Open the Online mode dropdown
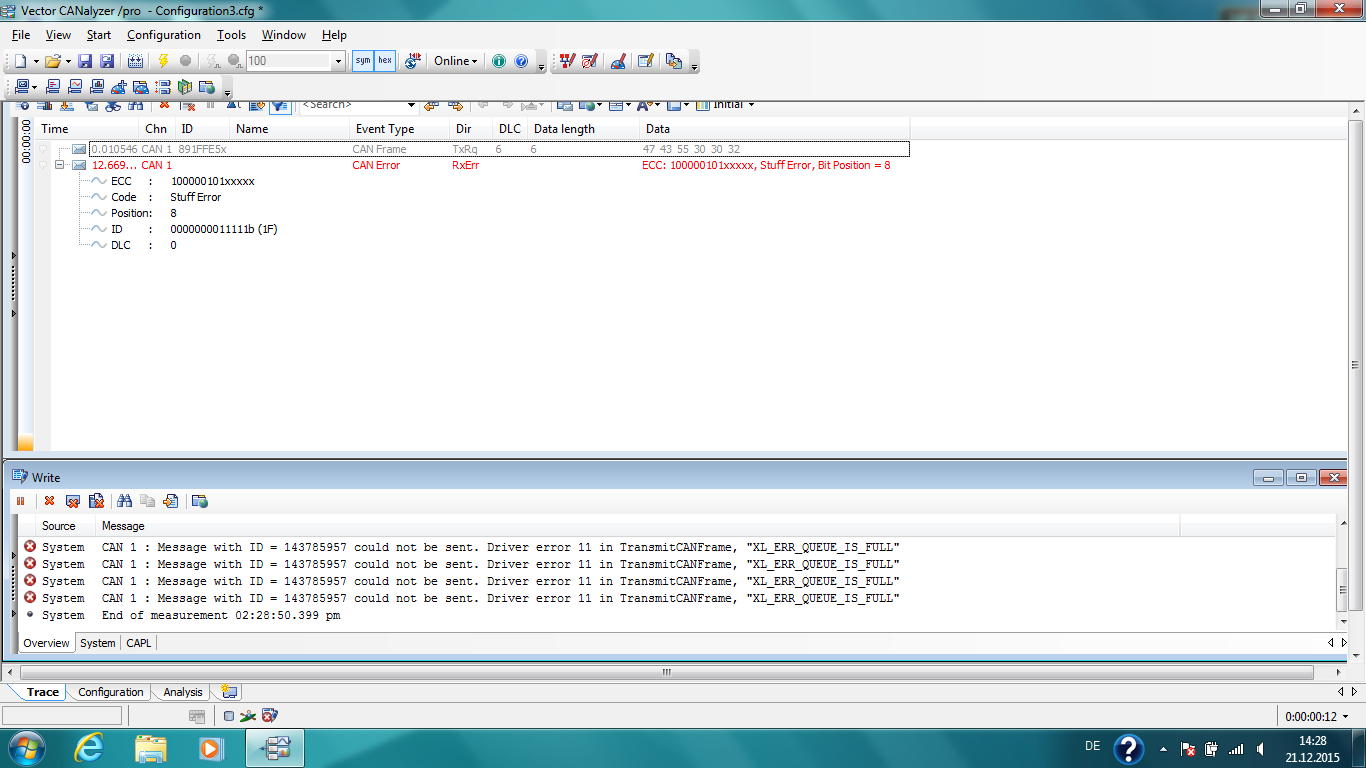Screen dimensions: 1366x768 456,61
